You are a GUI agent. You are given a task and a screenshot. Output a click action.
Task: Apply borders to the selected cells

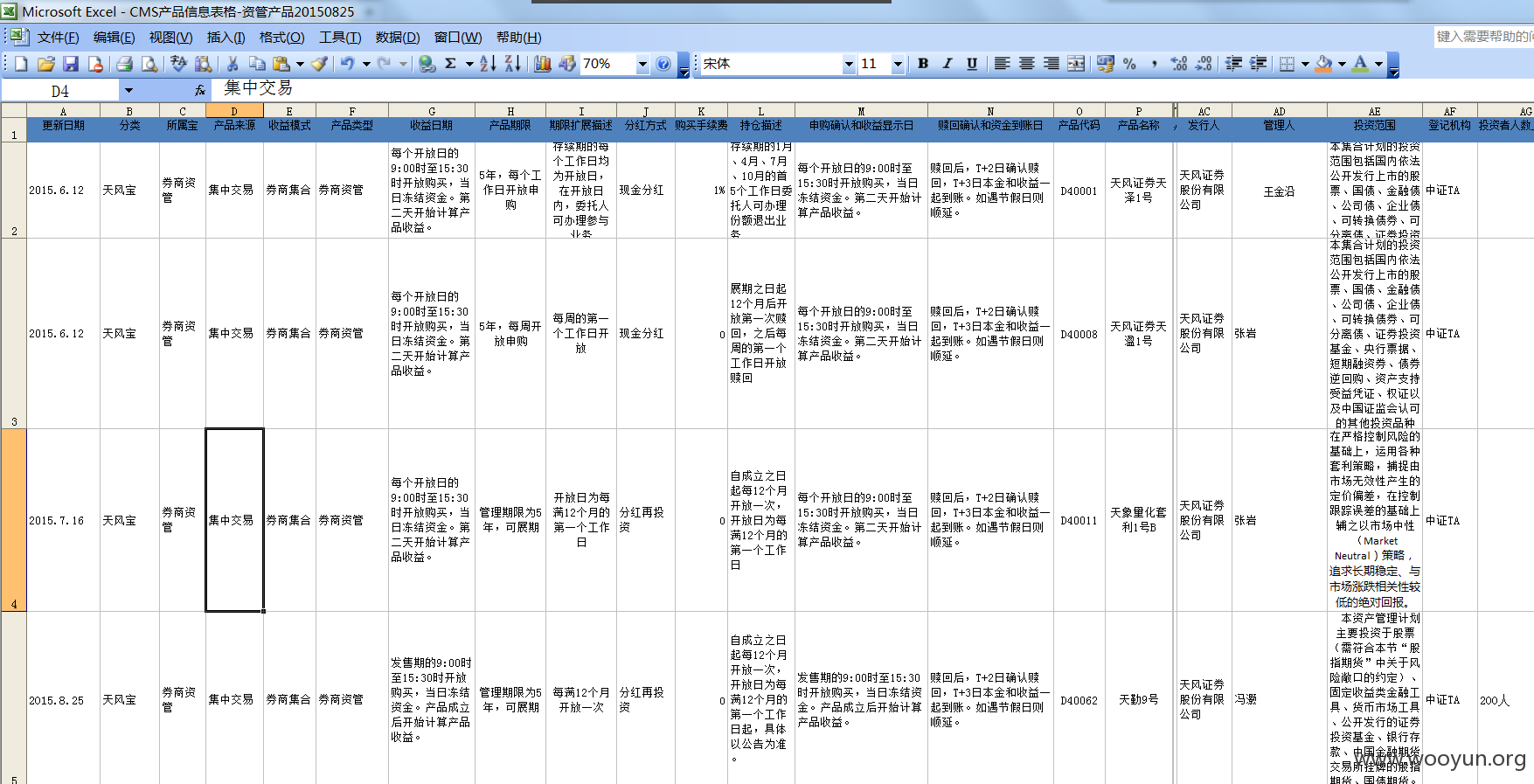[x=1287, y=64]
